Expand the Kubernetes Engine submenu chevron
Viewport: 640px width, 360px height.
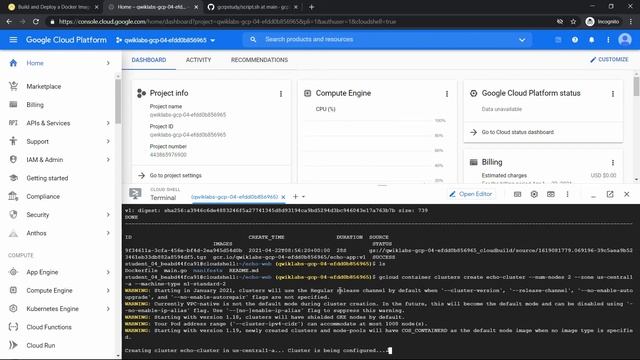coord(108,309)
